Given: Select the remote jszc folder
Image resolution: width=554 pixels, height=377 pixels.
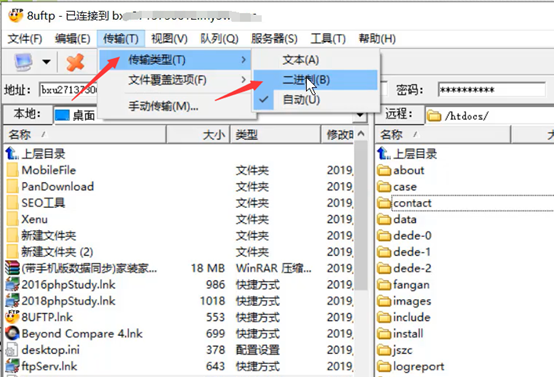Looking at the screenshot, I should 395,350.
